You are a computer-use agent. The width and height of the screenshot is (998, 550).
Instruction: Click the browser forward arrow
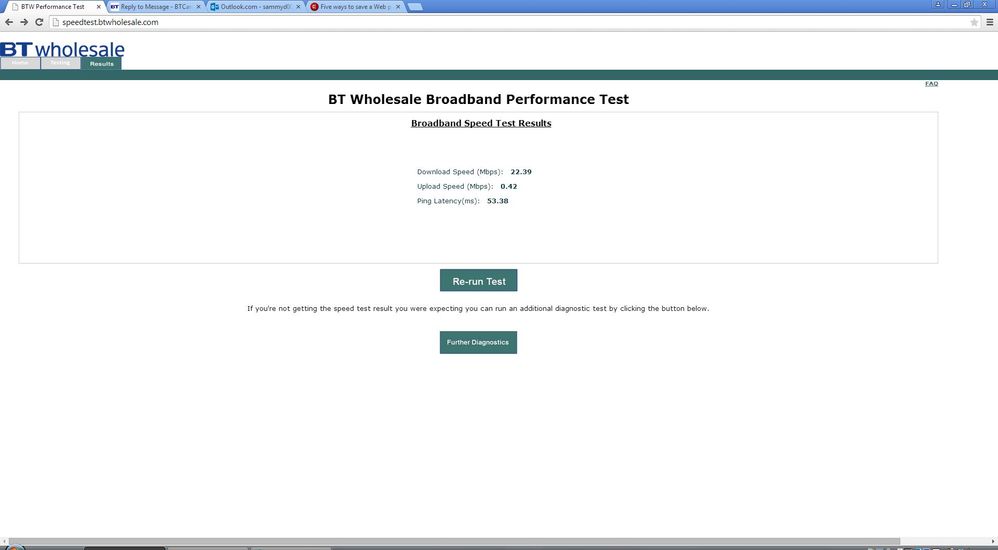24,22
